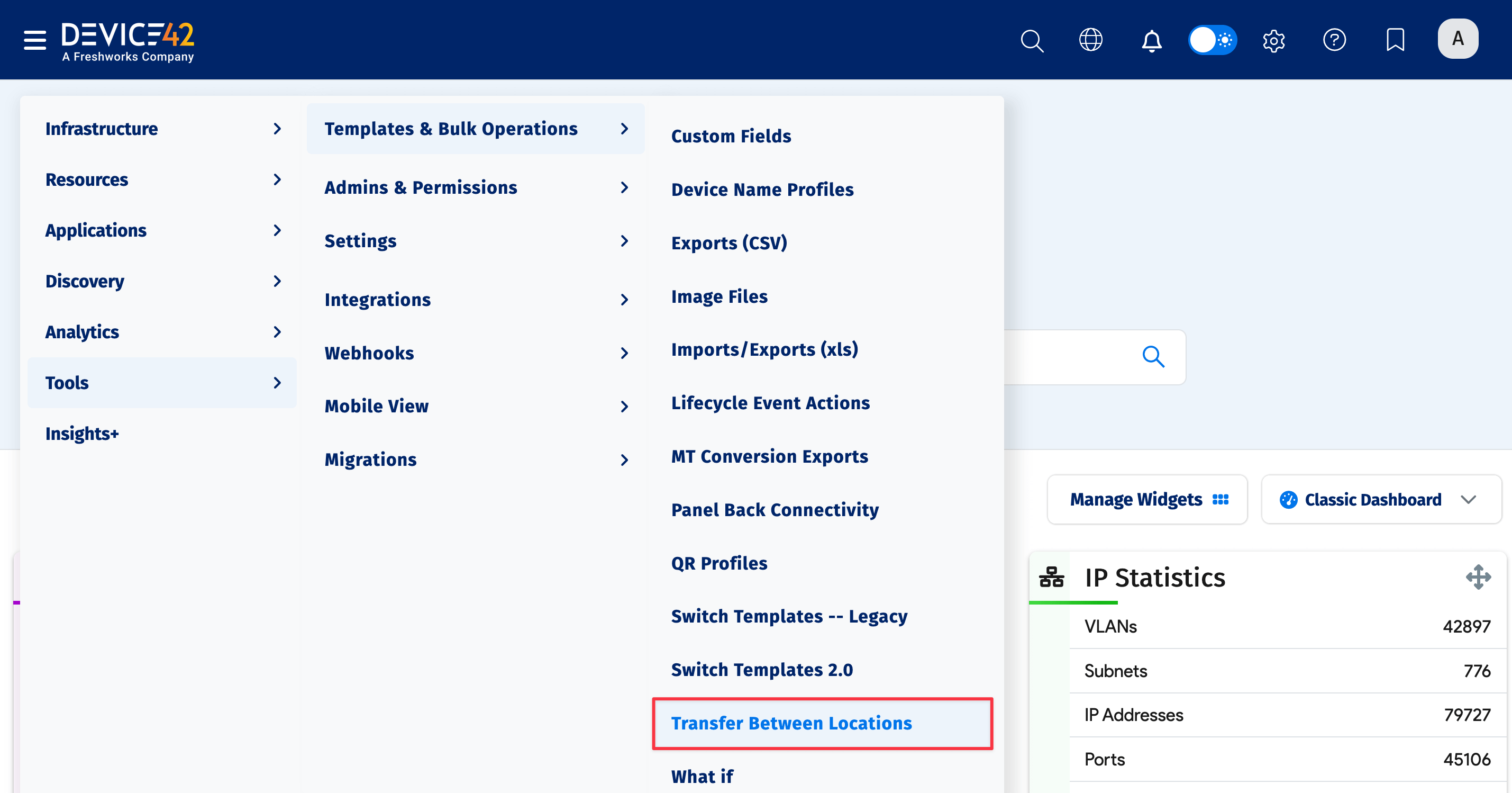Toggle dark mode in the top bar
This screenshot has width=1512, height=793.
tap(1213, 40)
